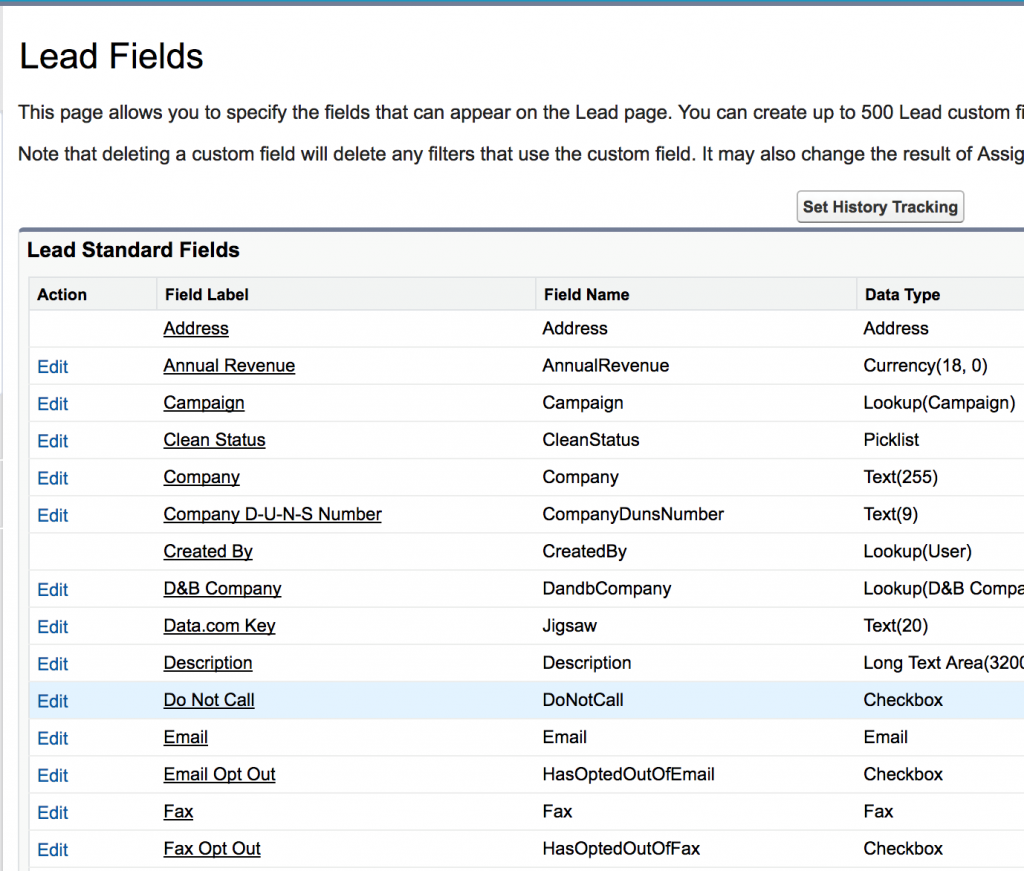Image resolution: width=1024 pixels, height=871 pixels.
Task: Open the Fax field label link
Action: tap(178, 811)
